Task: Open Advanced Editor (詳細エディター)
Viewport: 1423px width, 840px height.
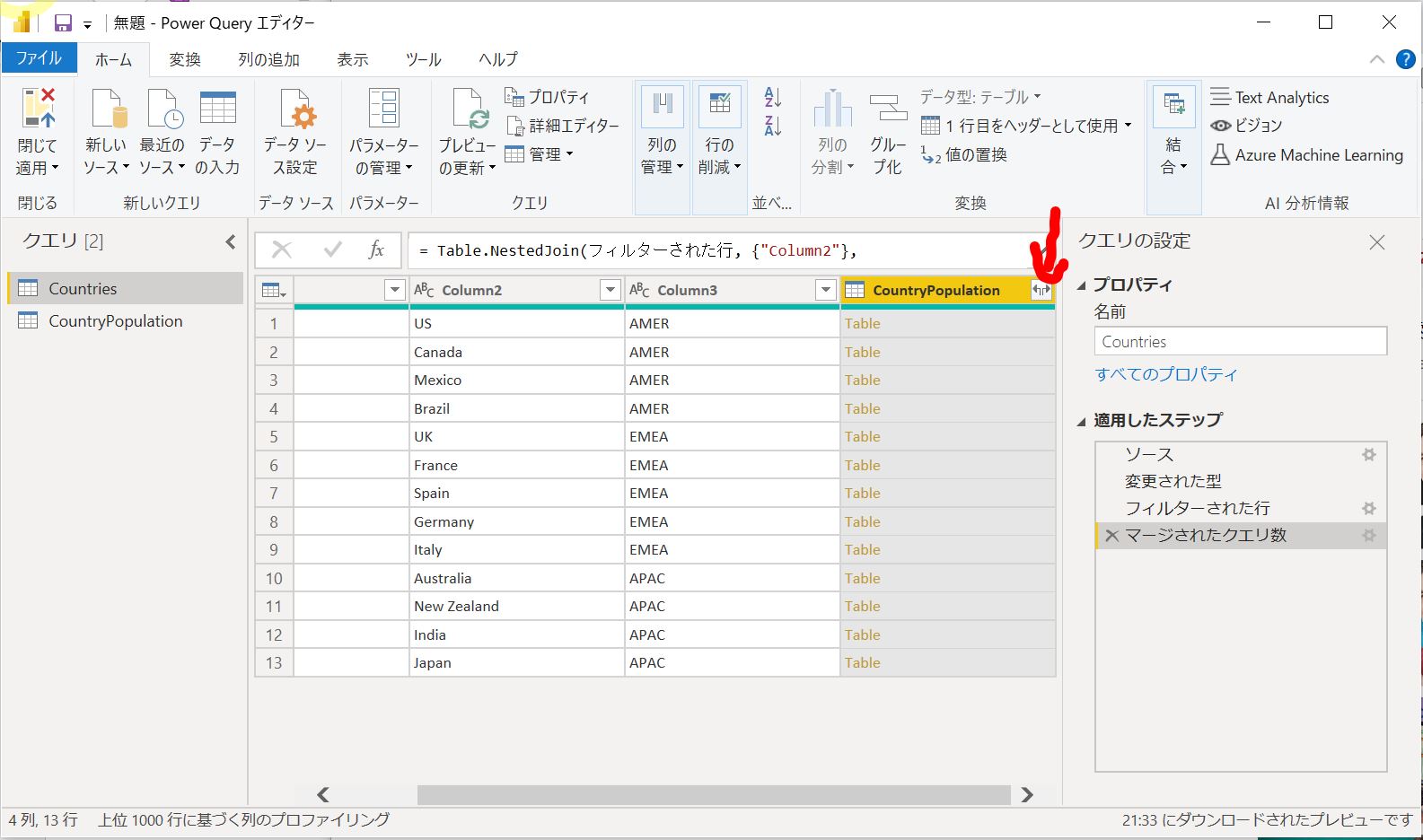Action: 562,126
